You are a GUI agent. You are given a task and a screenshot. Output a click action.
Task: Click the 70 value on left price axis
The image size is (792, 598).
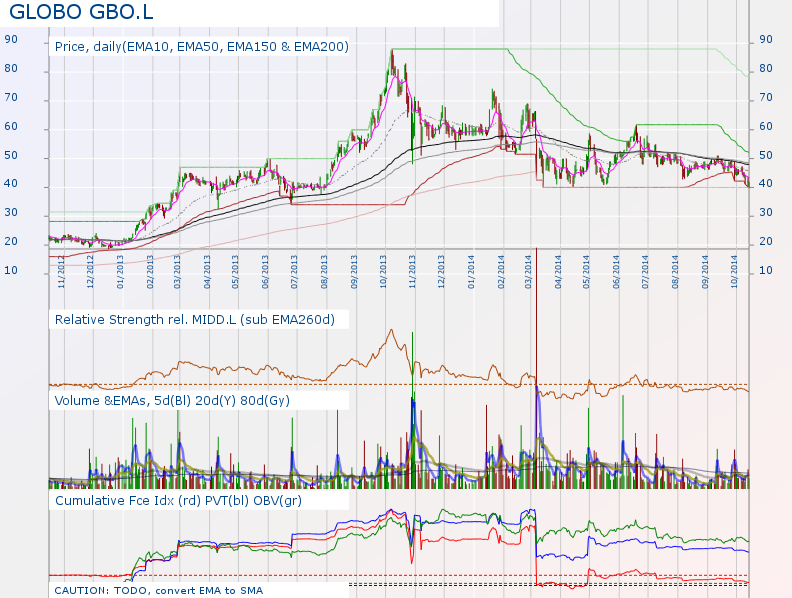point(11,97)
